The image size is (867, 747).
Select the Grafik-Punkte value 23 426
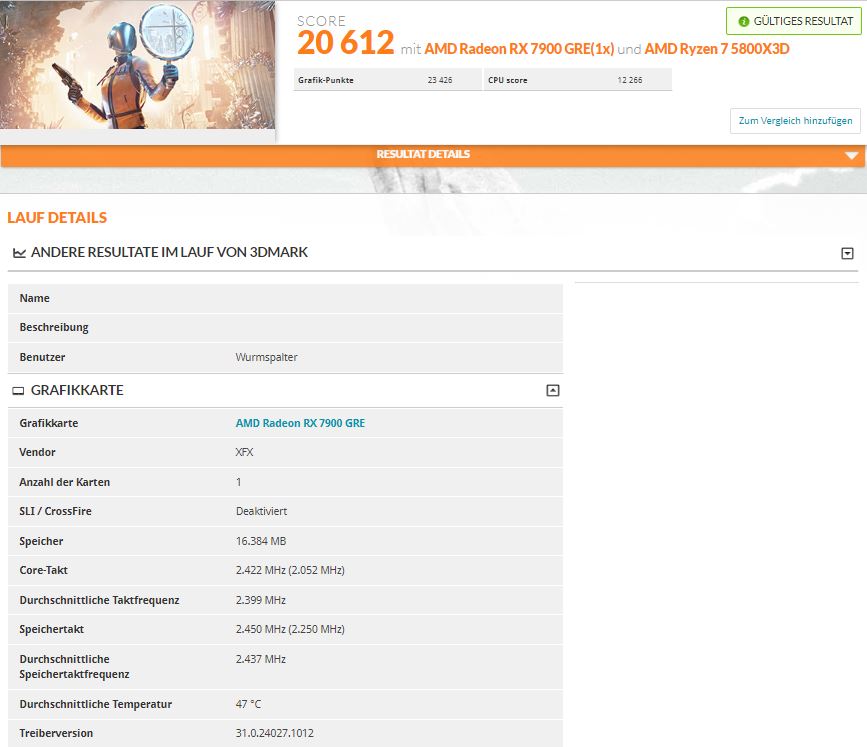440,80
